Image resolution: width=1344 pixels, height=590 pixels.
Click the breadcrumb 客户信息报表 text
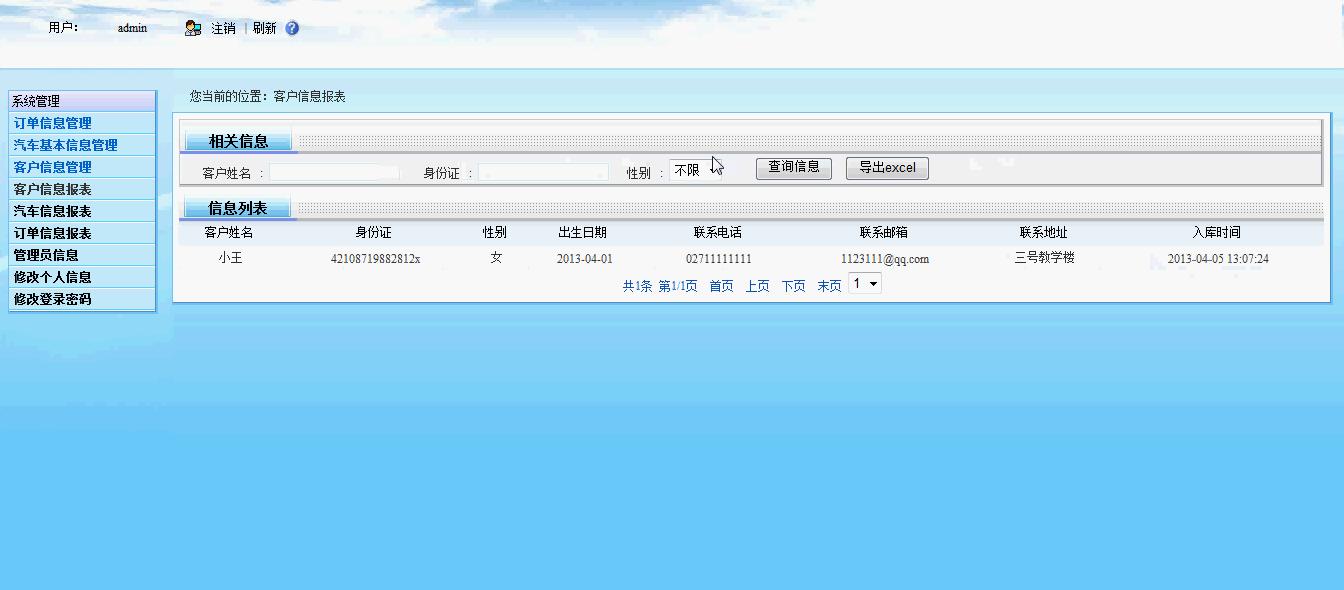point(309,97)
